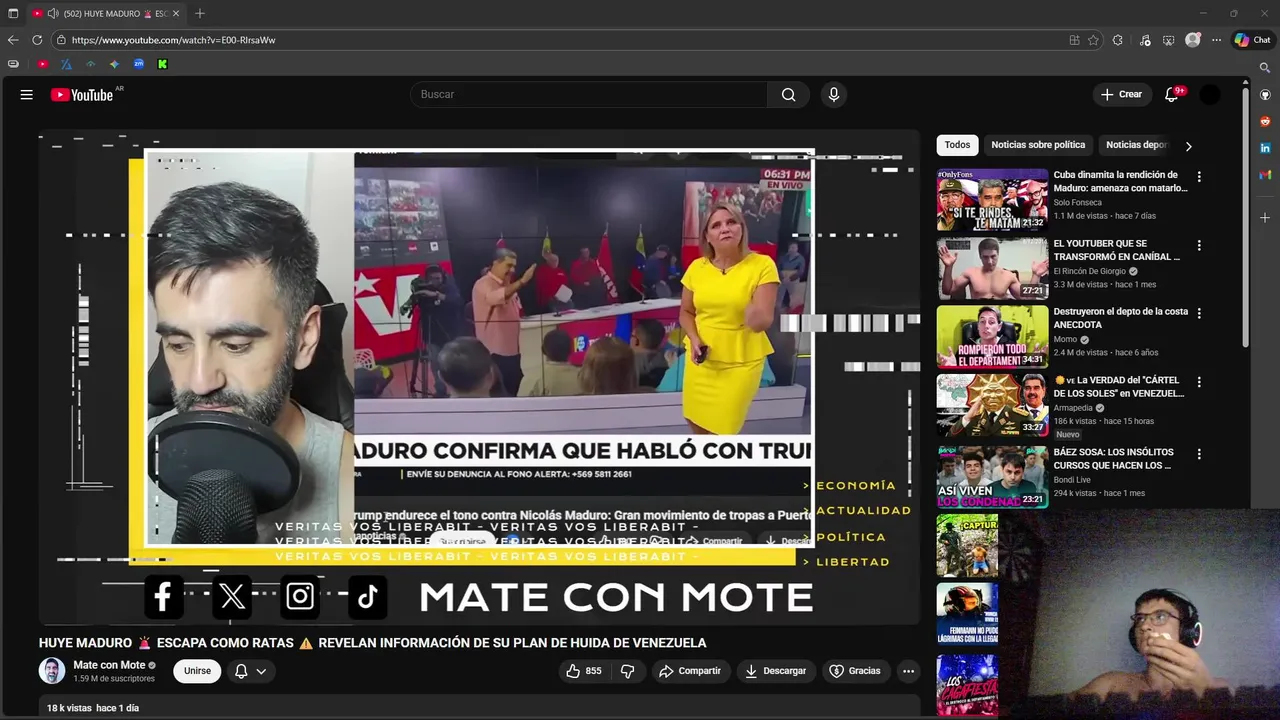Open browser extensions puzzle icon
The height and width of the screenshot is (720, 1280).
1118,40
